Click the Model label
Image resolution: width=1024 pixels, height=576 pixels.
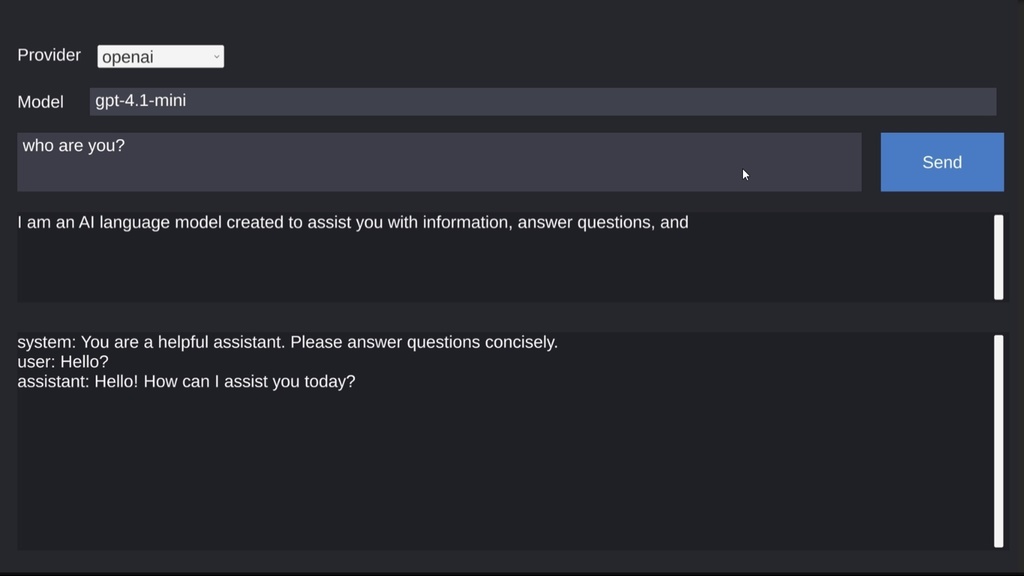click(x=40, y=101)
